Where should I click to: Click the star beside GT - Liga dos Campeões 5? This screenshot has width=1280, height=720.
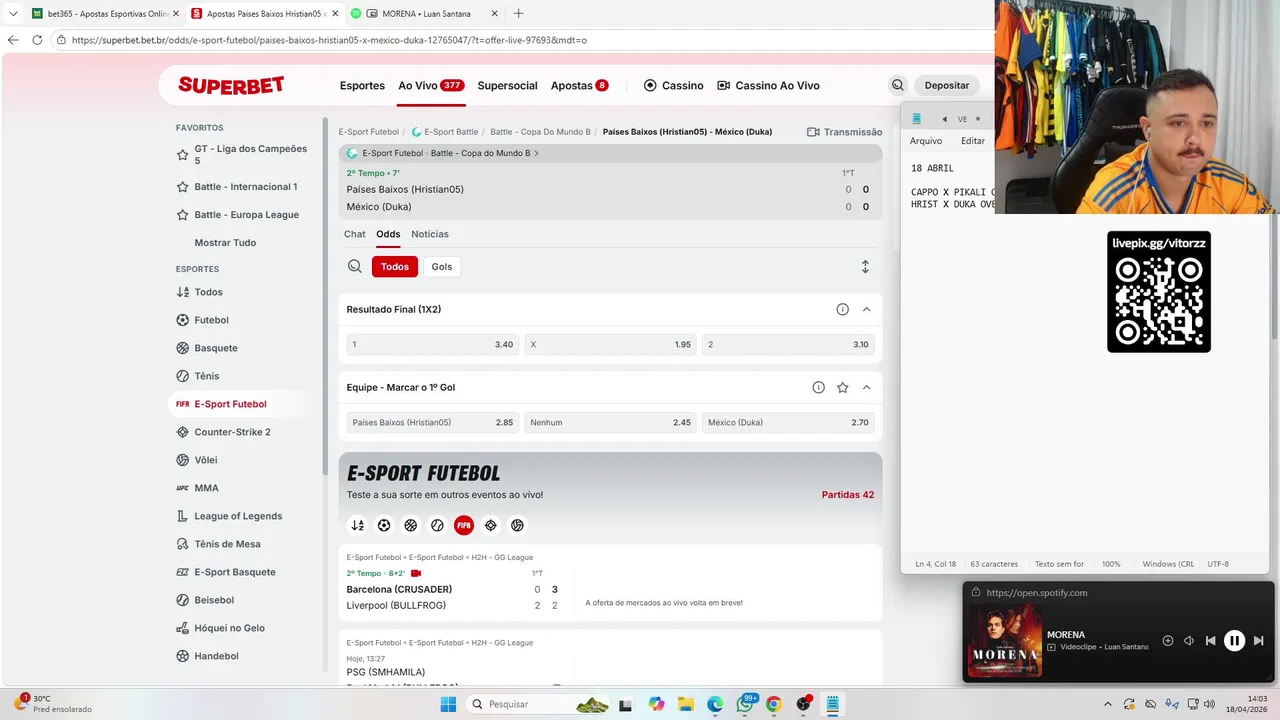pos(182,155)
